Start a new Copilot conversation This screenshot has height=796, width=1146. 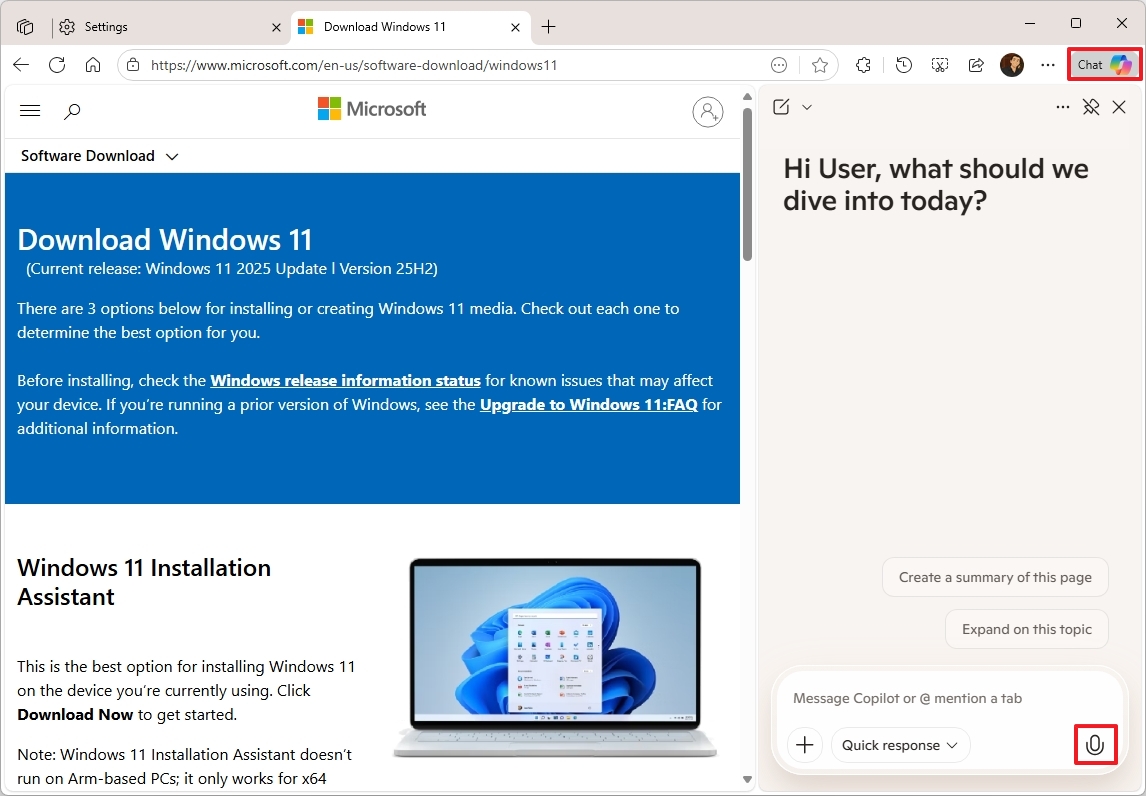click(x=781, y=106)
